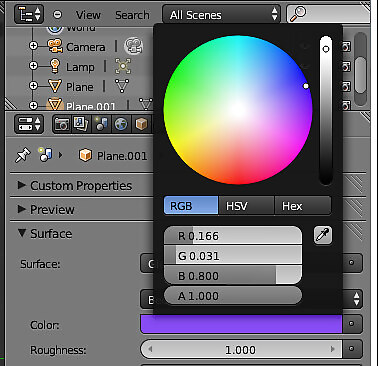
Task: Click the Lamp data icon in outliner
Action: [123, 66]
